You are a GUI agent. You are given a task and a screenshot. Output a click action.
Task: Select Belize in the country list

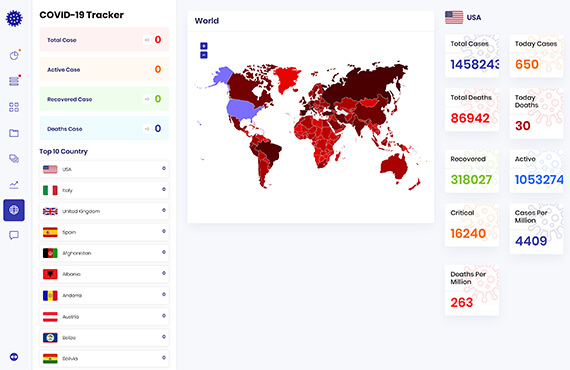(x=104, y=338)
